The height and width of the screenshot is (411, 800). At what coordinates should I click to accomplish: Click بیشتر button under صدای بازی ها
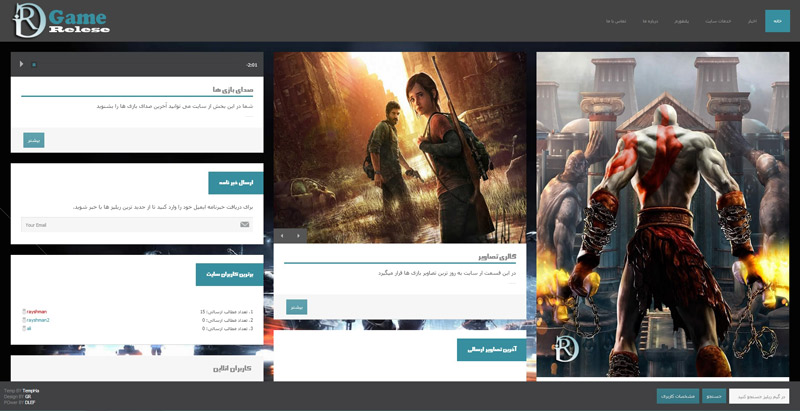point(34,140)
